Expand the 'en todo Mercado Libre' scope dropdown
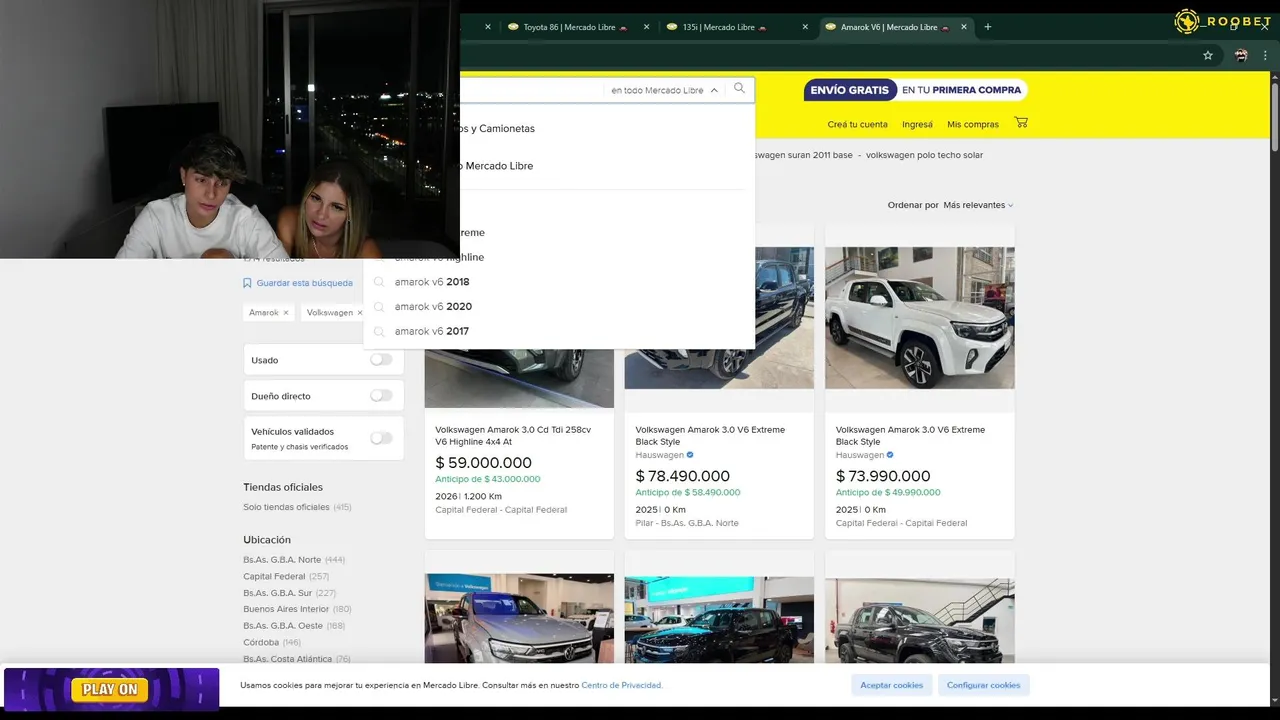The width and height of the screenshot is (1280, 720). coord(664,90)
